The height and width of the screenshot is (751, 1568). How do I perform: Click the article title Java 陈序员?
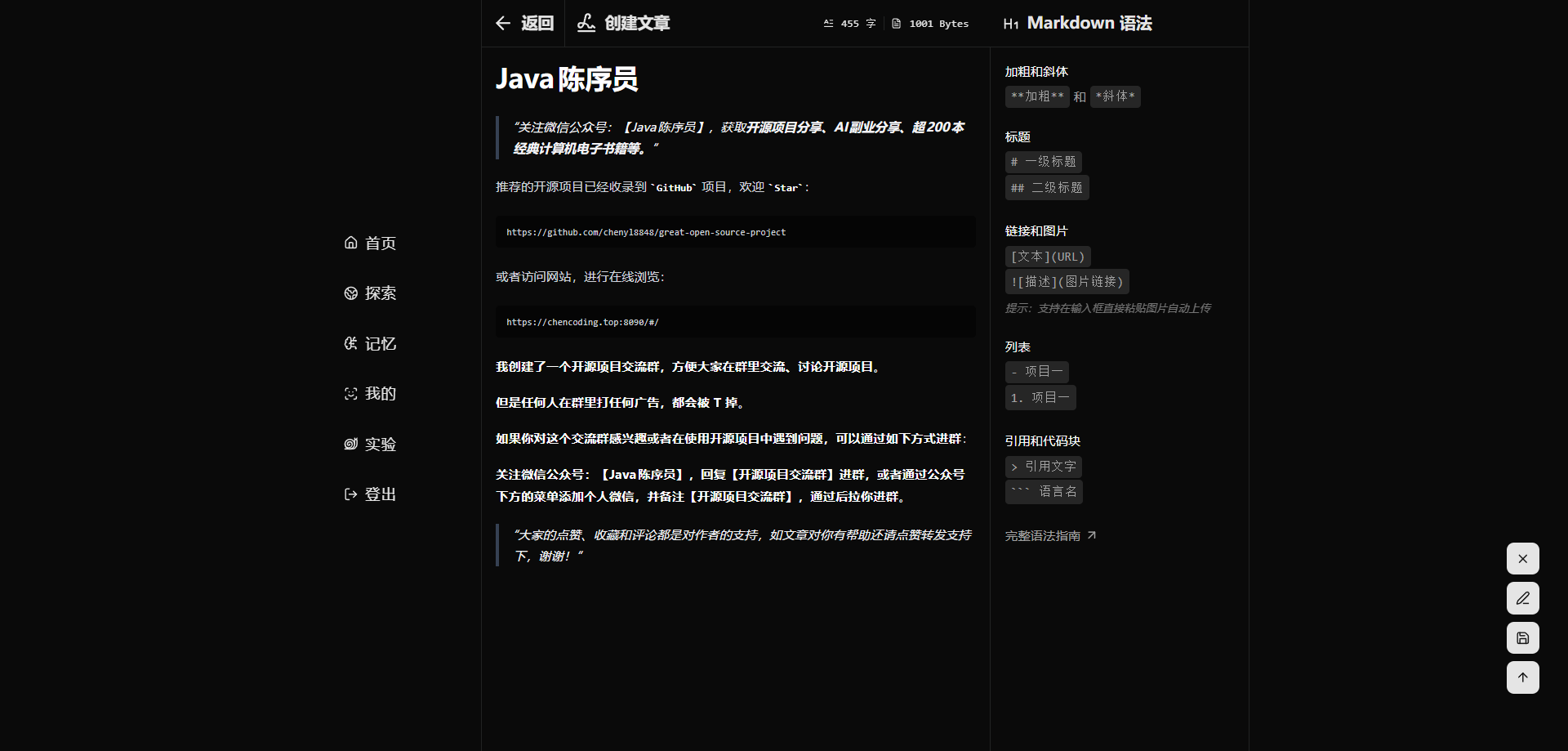pyautogui.click(x=567, y=79)
